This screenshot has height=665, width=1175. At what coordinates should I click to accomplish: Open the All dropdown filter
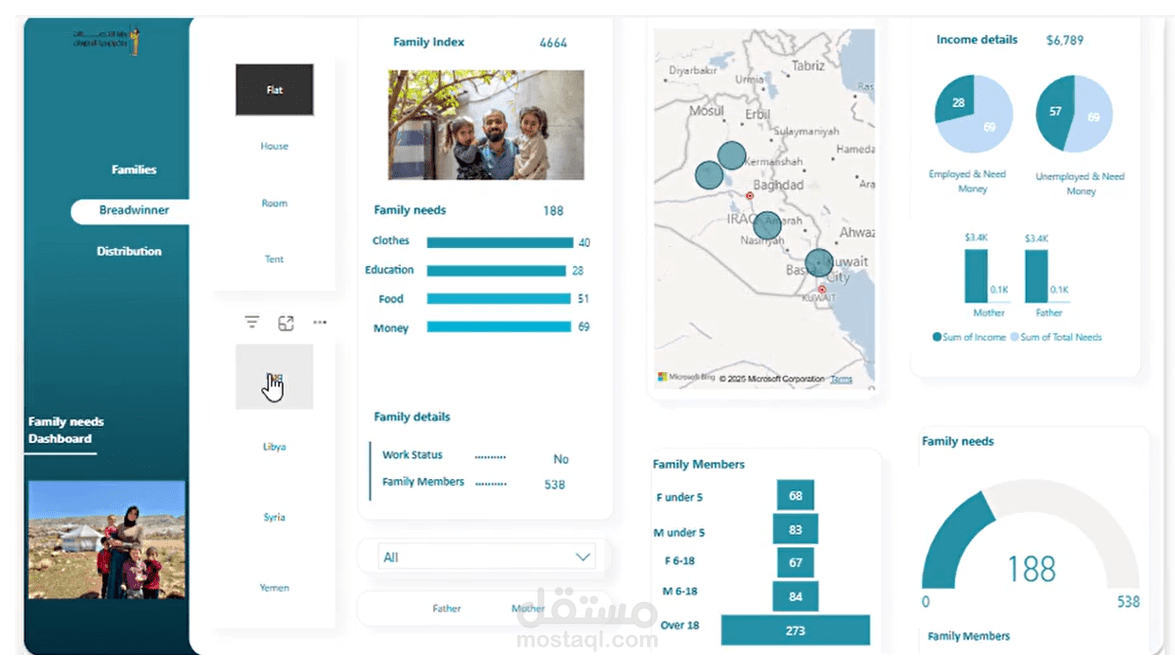tap(485, 556)
